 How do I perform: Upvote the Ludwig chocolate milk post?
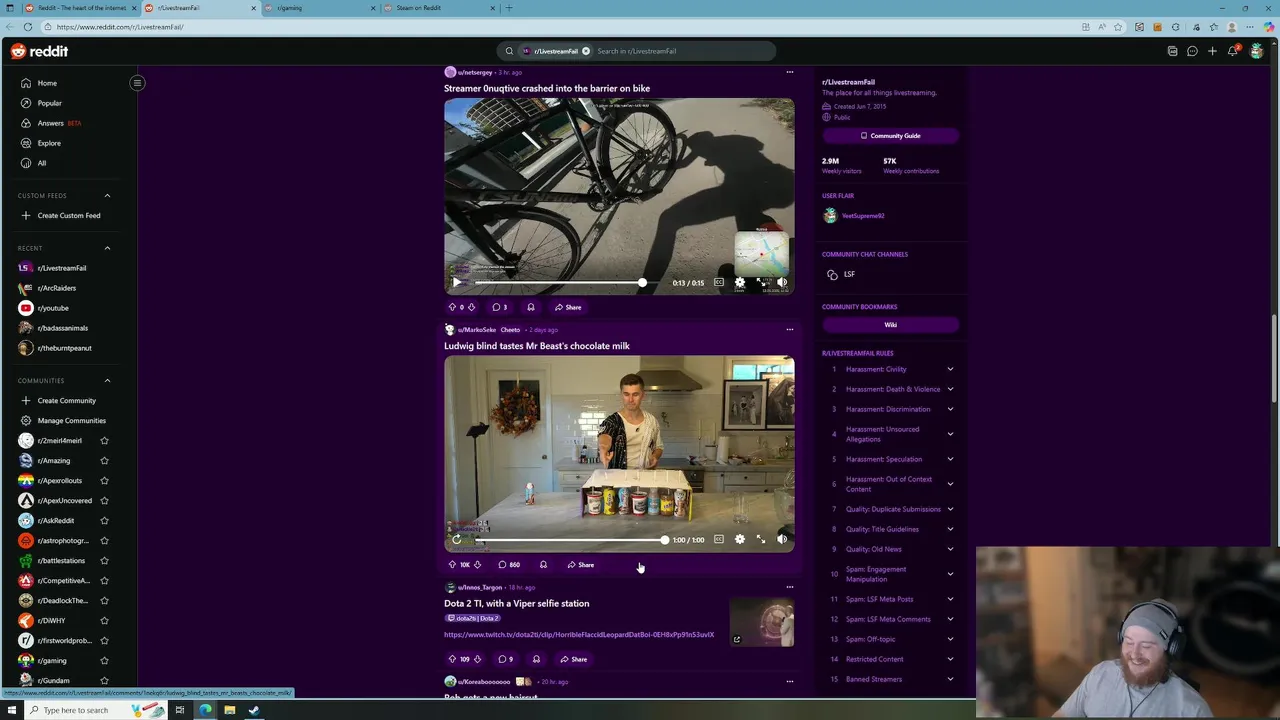pos(452,565)
